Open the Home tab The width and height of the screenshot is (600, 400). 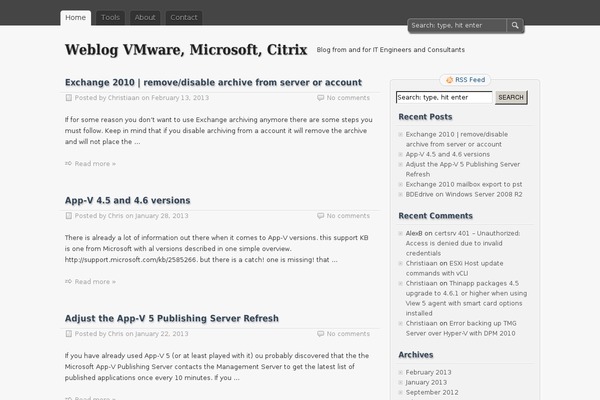tap(75, 18)
